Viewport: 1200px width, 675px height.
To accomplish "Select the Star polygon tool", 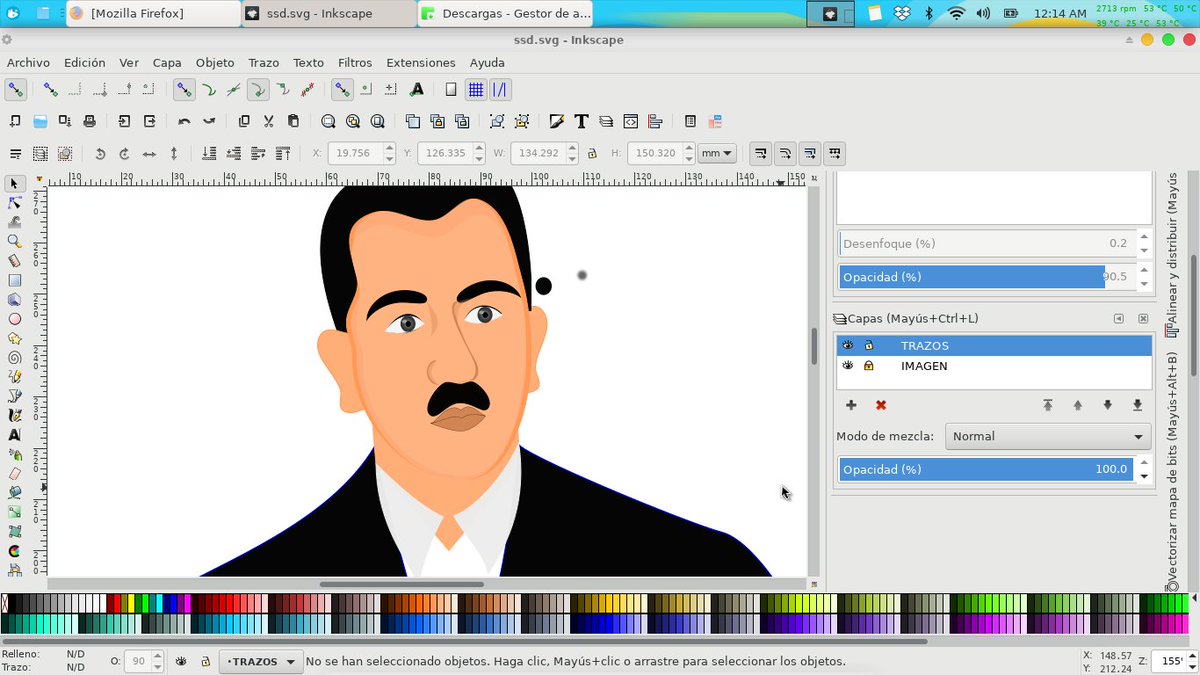I will click(14, 338).
